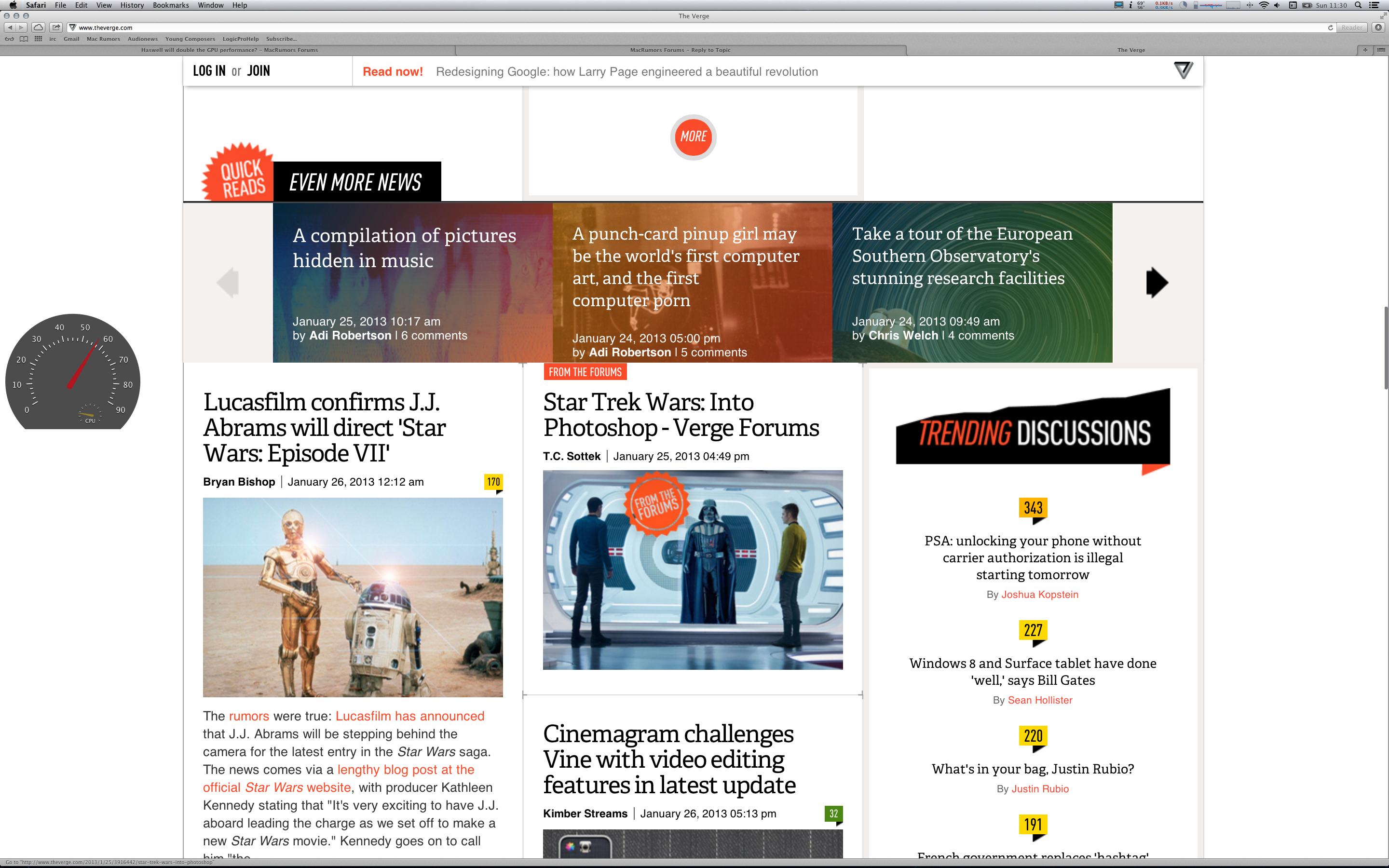Image resolution: width=1389 pixels, height=868 pixels.
Task: Click the page vertical scrollbar thumb
Action: (1386, 348)
